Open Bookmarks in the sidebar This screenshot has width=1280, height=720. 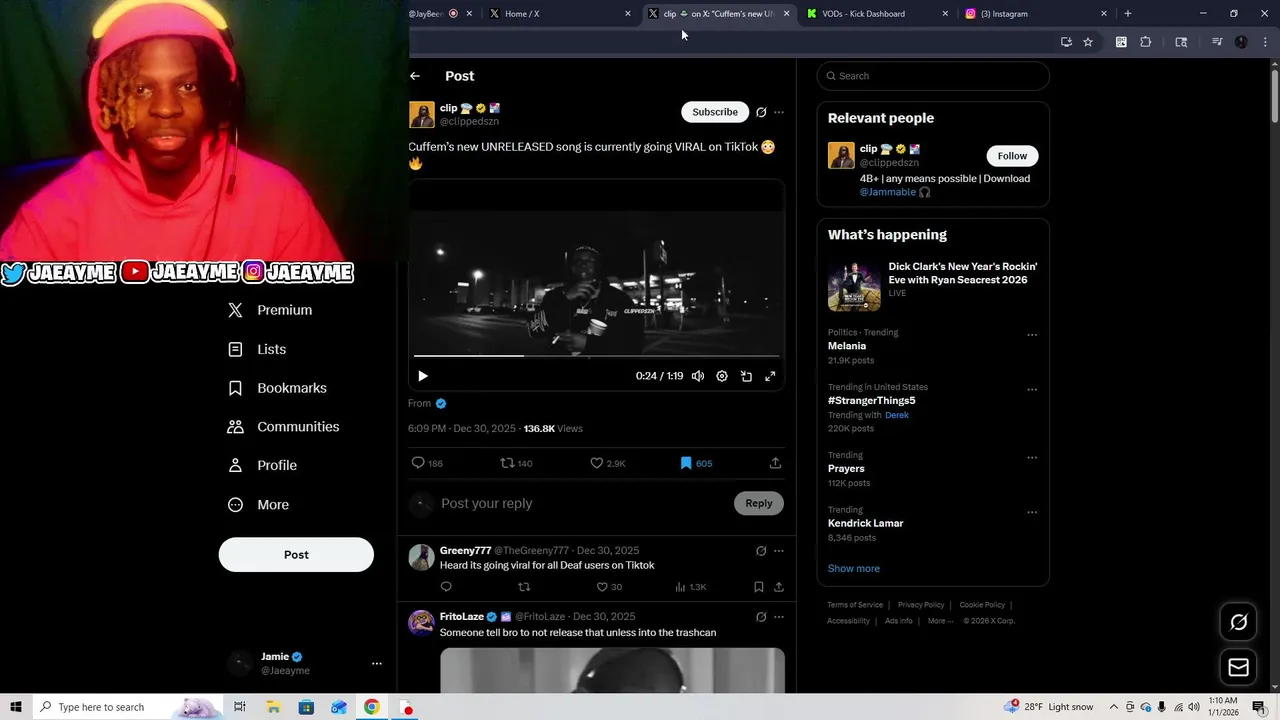[x=277, y=388]
